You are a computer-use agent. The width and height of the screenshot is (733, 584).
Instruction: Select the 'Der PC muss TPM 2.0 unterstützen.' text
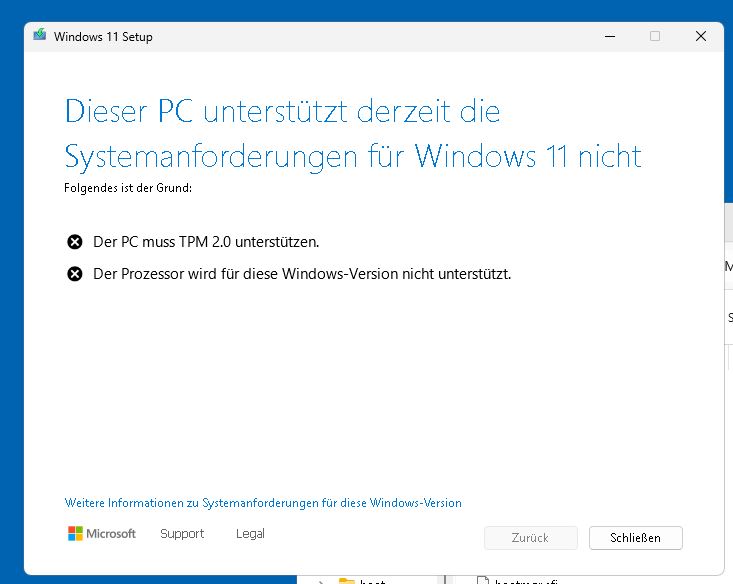tap(206, 242)
